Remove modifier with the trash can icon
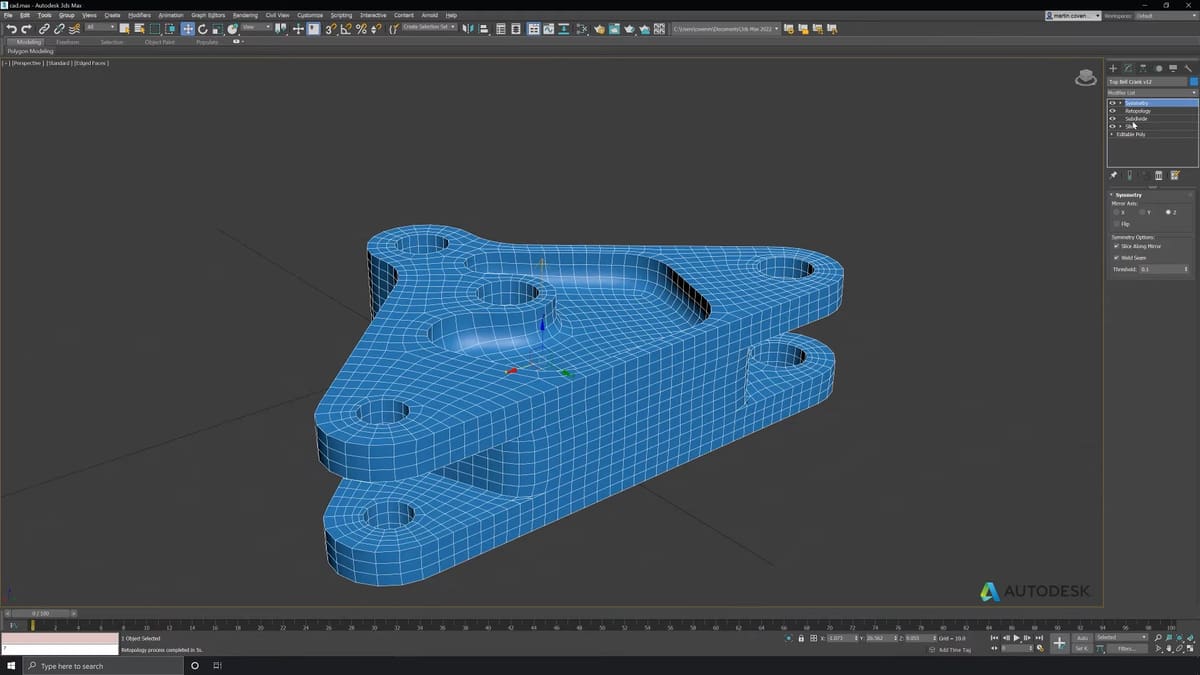Image resolution: width=1200 pixels, height=675 pixels. pos(1159,175)
